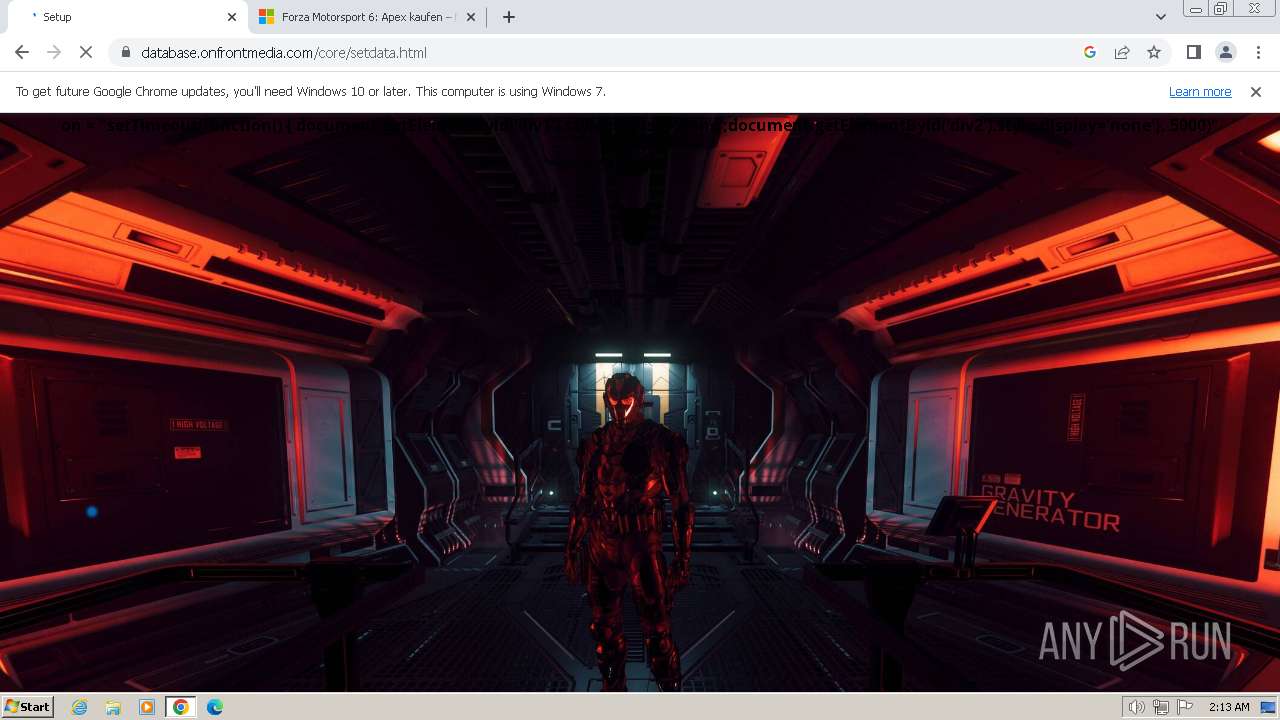Restore down the Chrome window
Screen dimensions: 1280x720
click(1221, 9)
